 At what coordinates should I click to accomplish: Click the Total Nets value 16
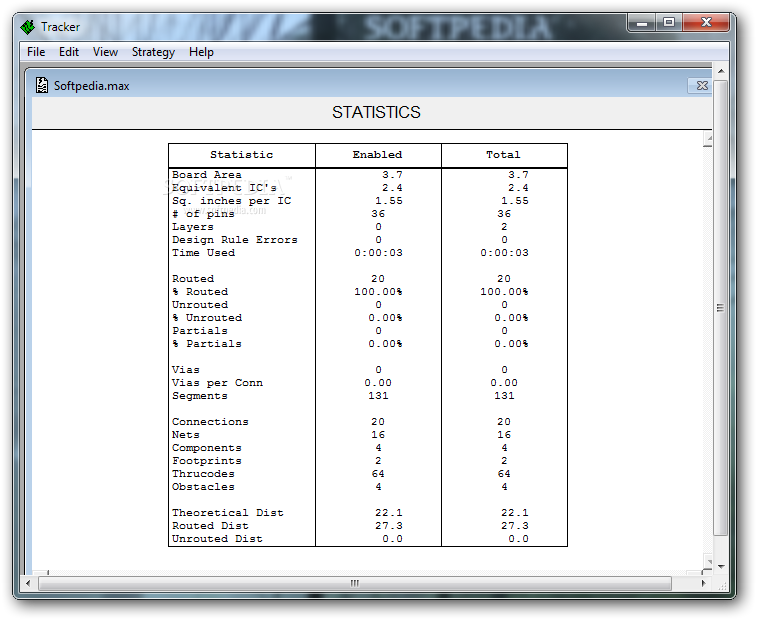tap(504, 436)
